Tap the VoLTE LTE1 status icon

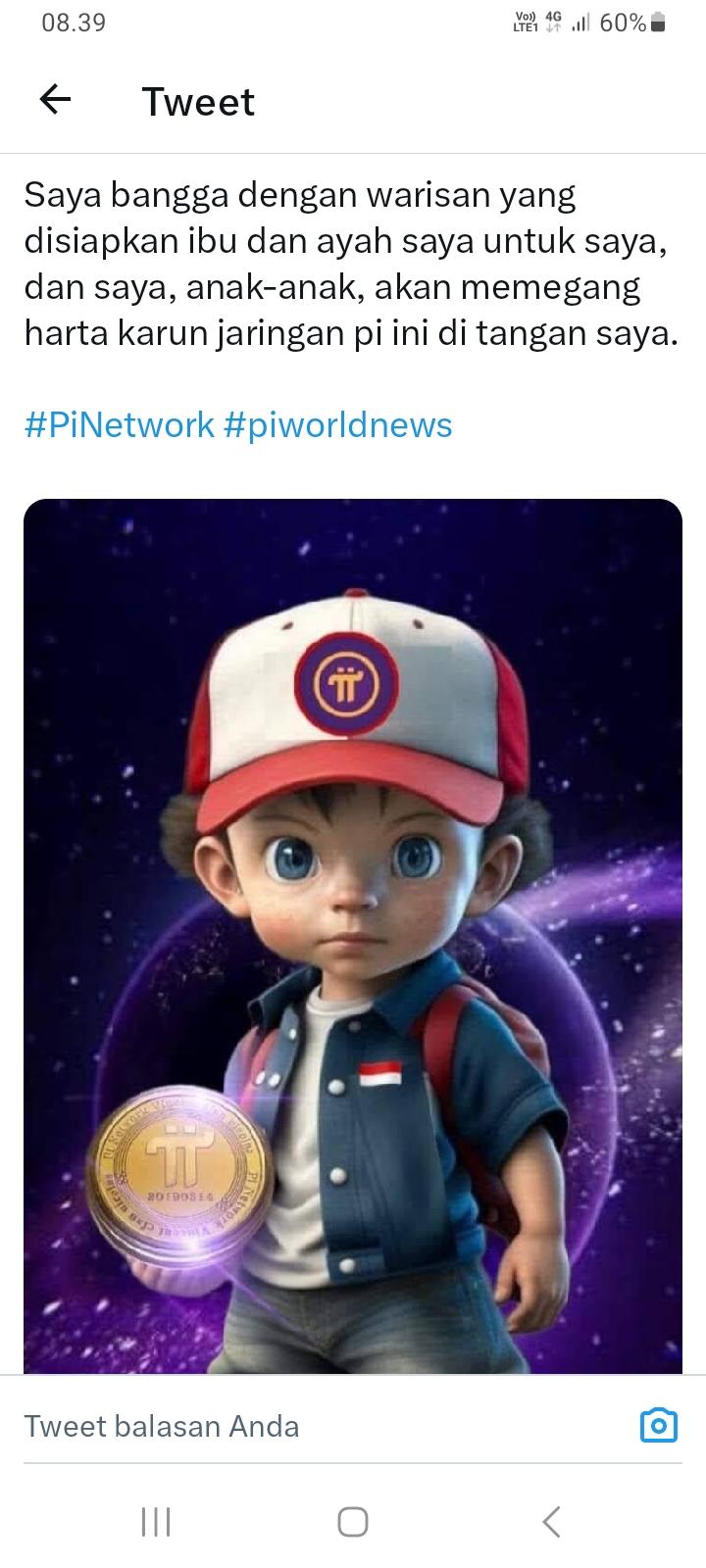[526, 23]
